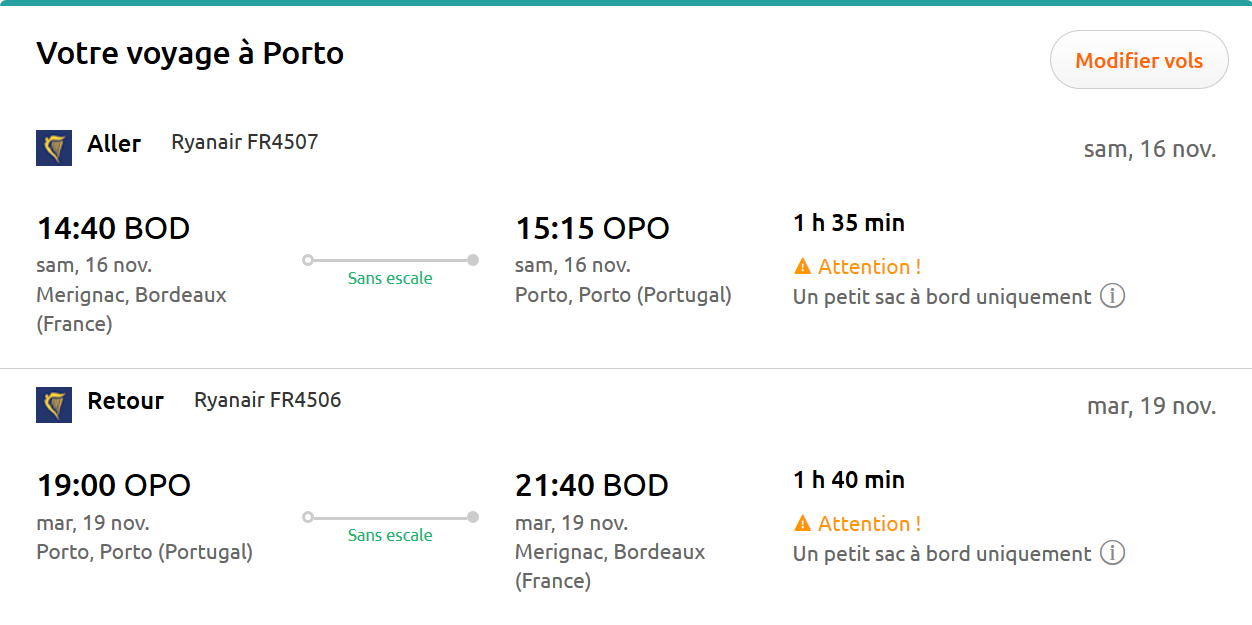Click the Votre voyage à Porto heading

[x=190, y=53]
